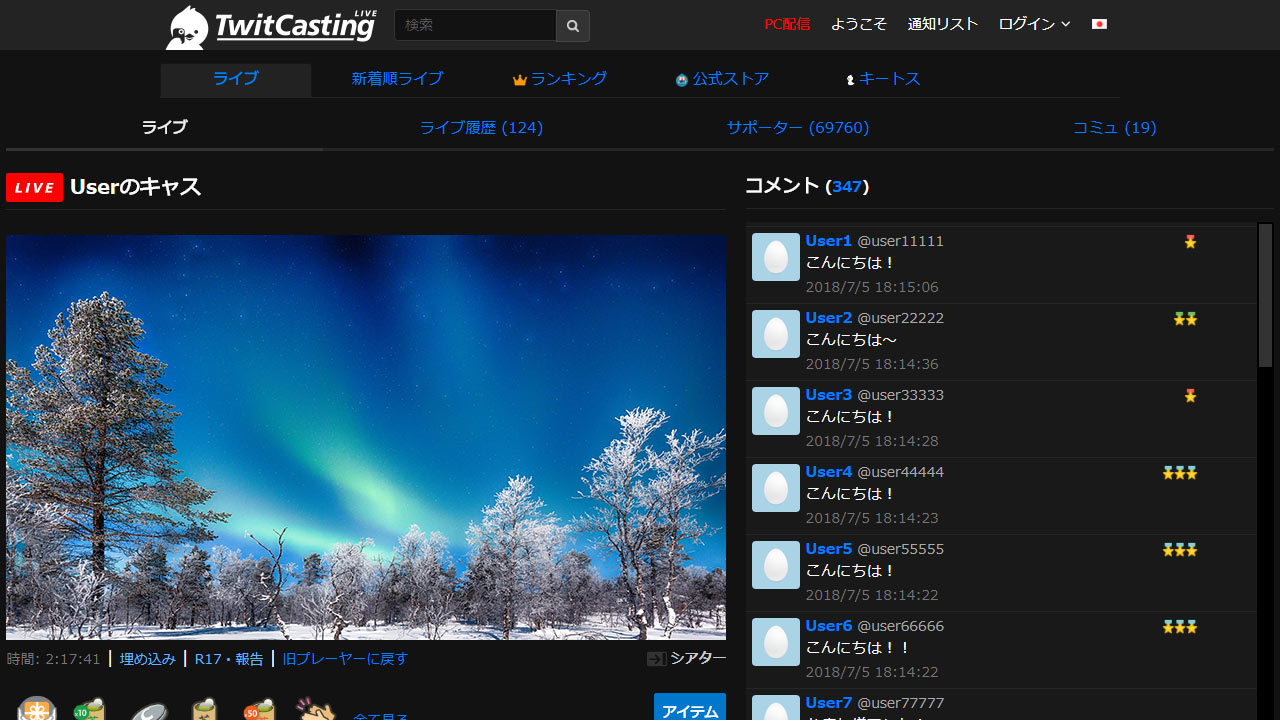Send the tea x10 item icon

89,710
